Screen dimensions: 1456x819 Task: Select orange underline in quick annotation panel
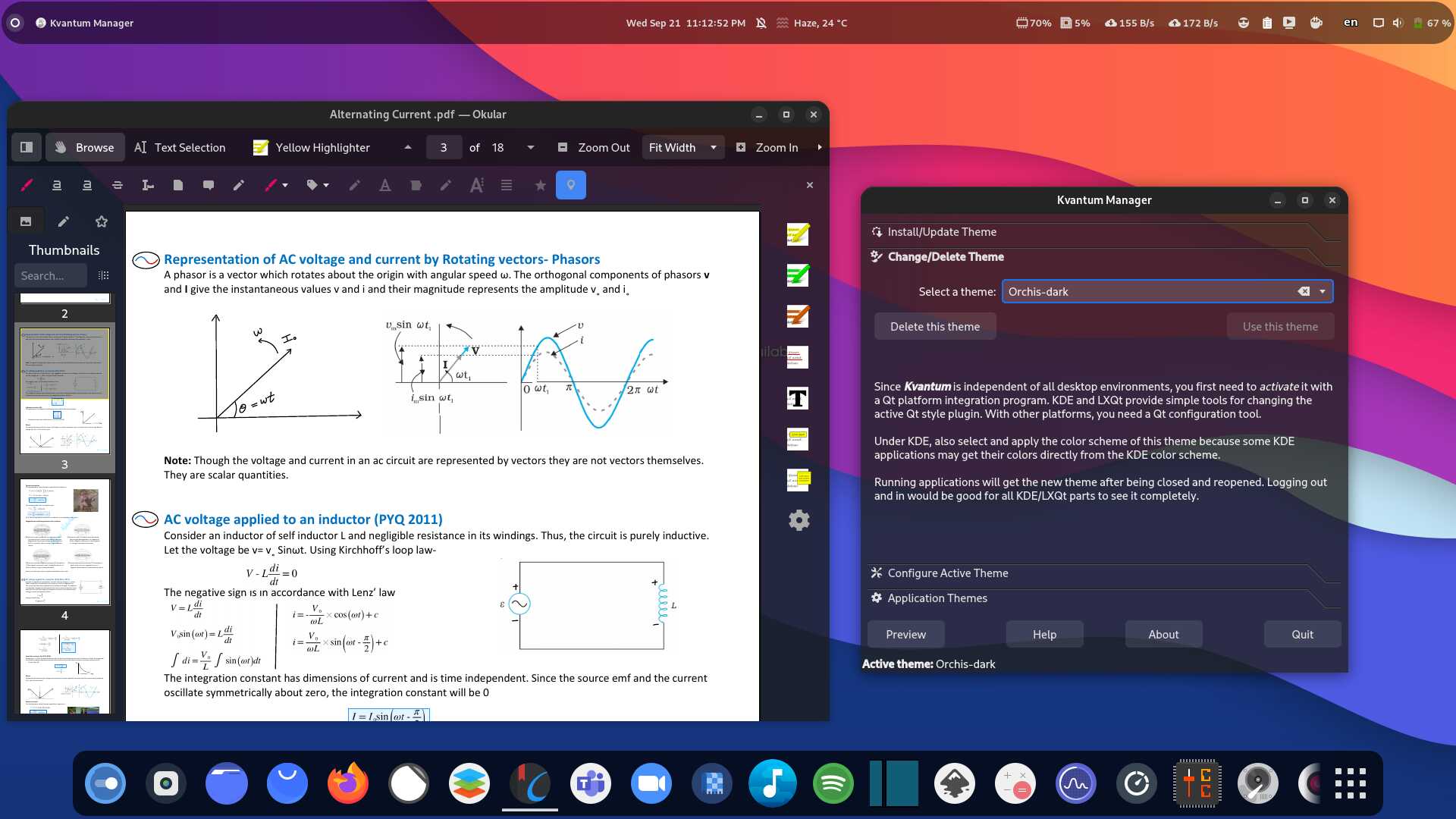tap(798, 316)
